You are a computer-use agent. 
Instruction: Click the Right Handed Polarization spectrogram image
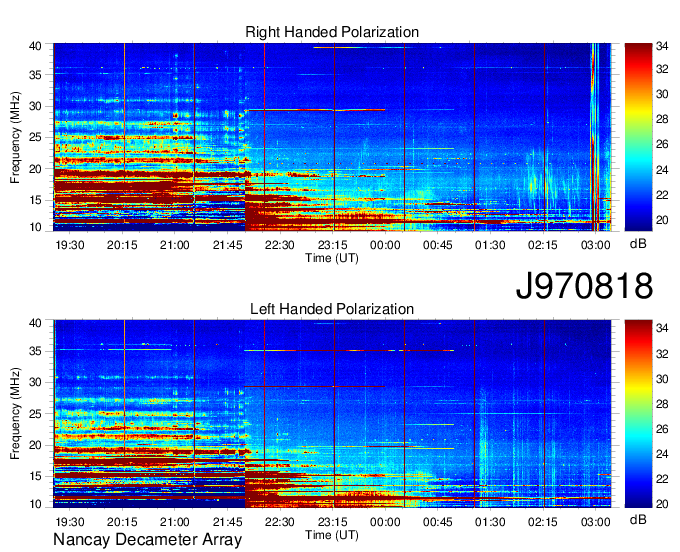pyautogui.click(x=332, y=137)
